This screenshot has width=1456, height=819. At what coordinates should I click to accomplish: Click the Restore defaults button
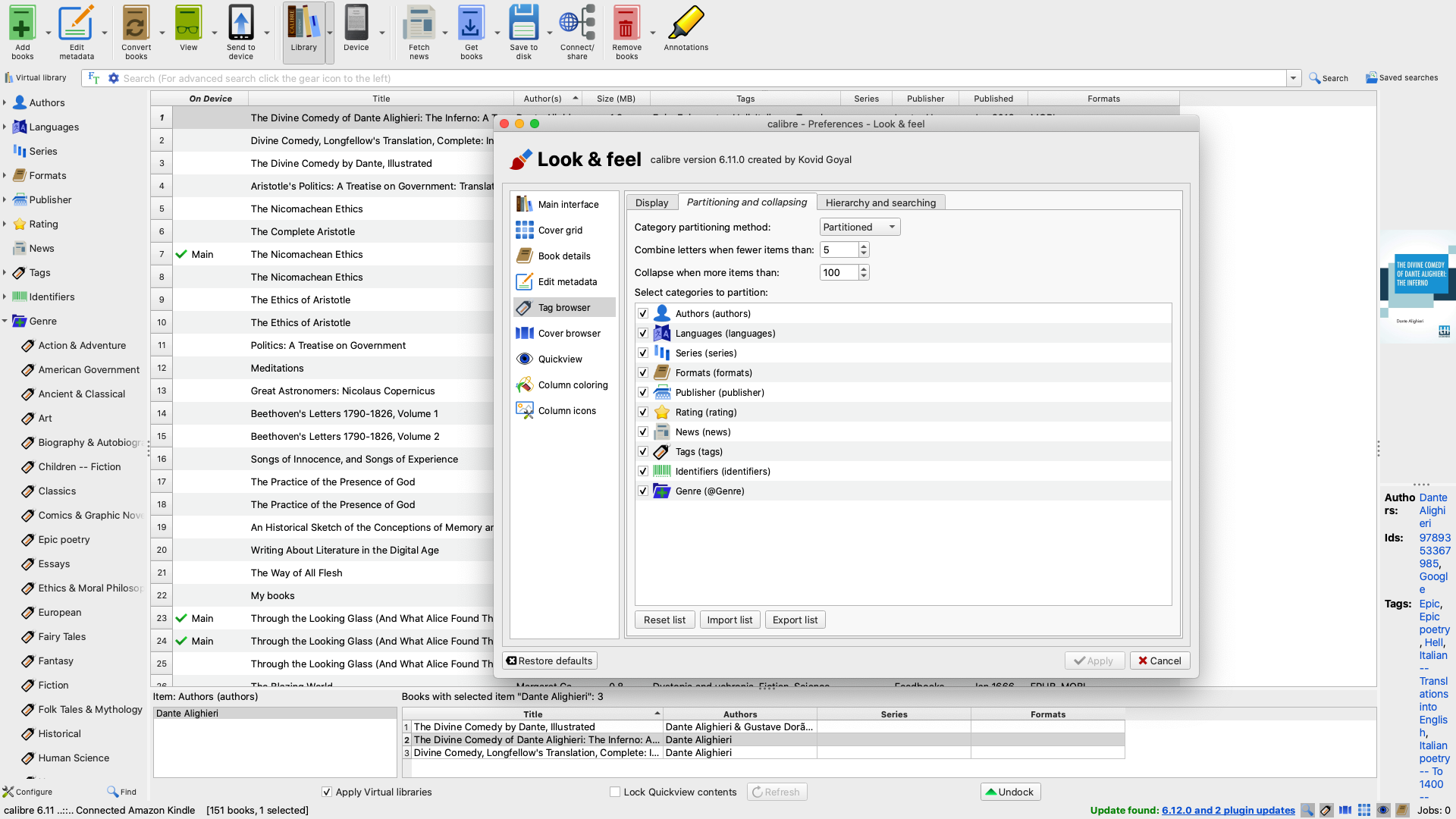pyautogui.click(x=550, y=661)
